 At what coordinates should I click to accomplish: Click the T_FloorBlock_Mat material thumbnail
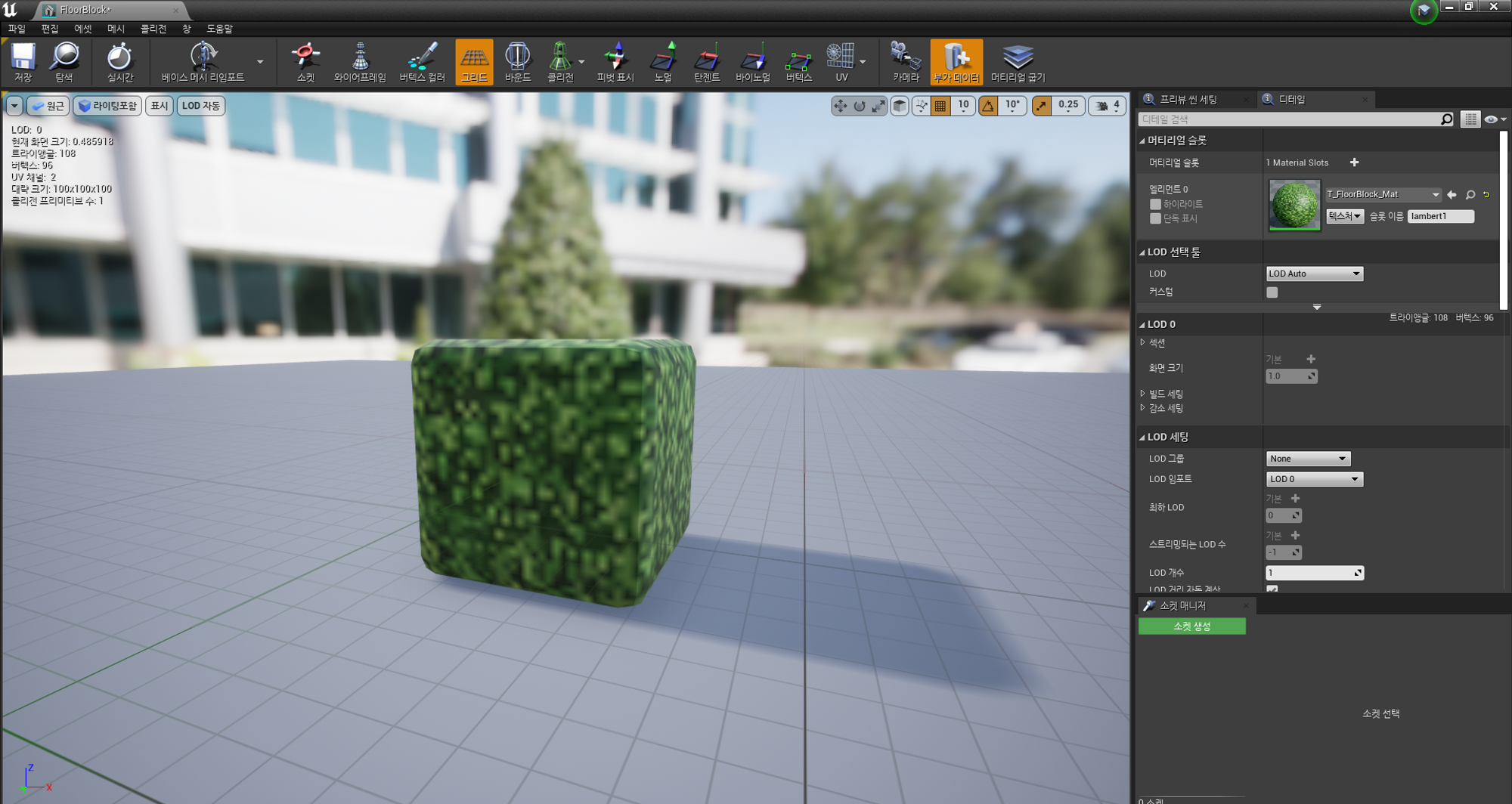tap(1294, 205)
